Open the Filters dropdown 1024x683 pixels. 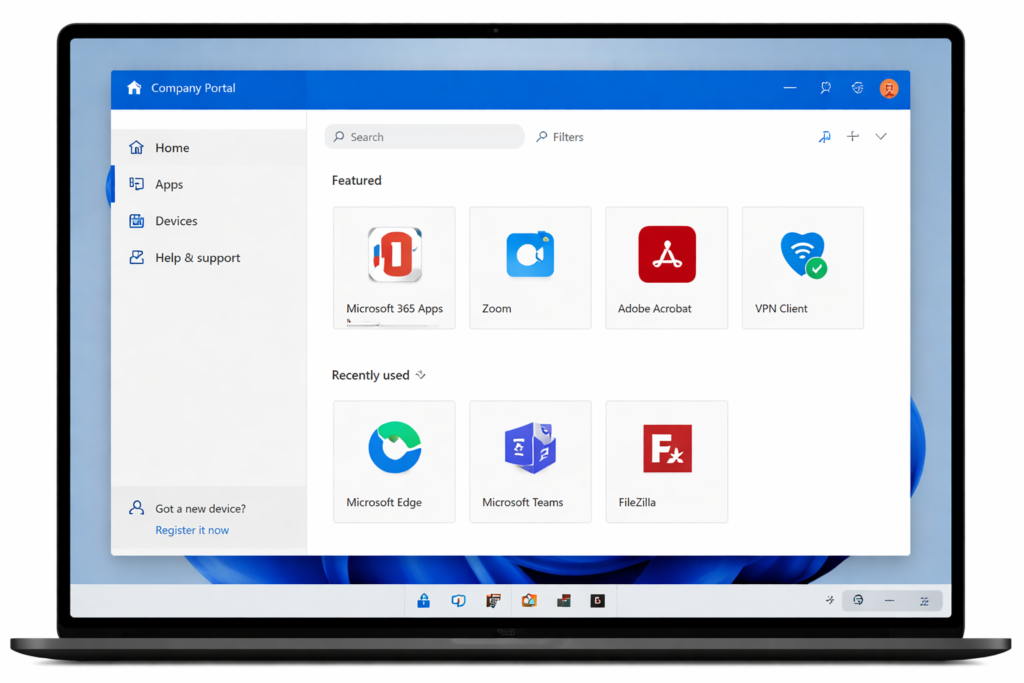pos(559,136)
